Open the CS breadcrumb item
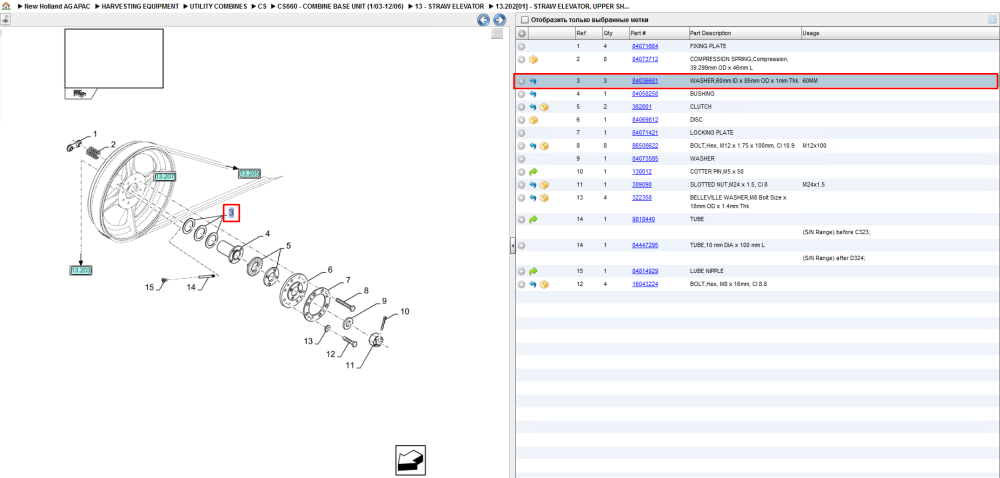1000x478 pixels. click(x=262, y=6)
